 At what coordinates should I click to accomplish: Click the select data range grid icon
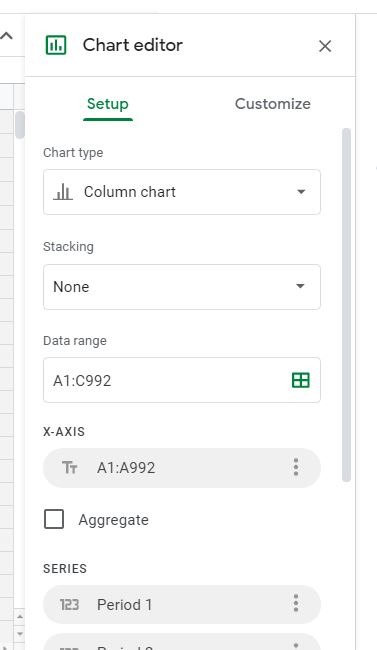[300, 380]
